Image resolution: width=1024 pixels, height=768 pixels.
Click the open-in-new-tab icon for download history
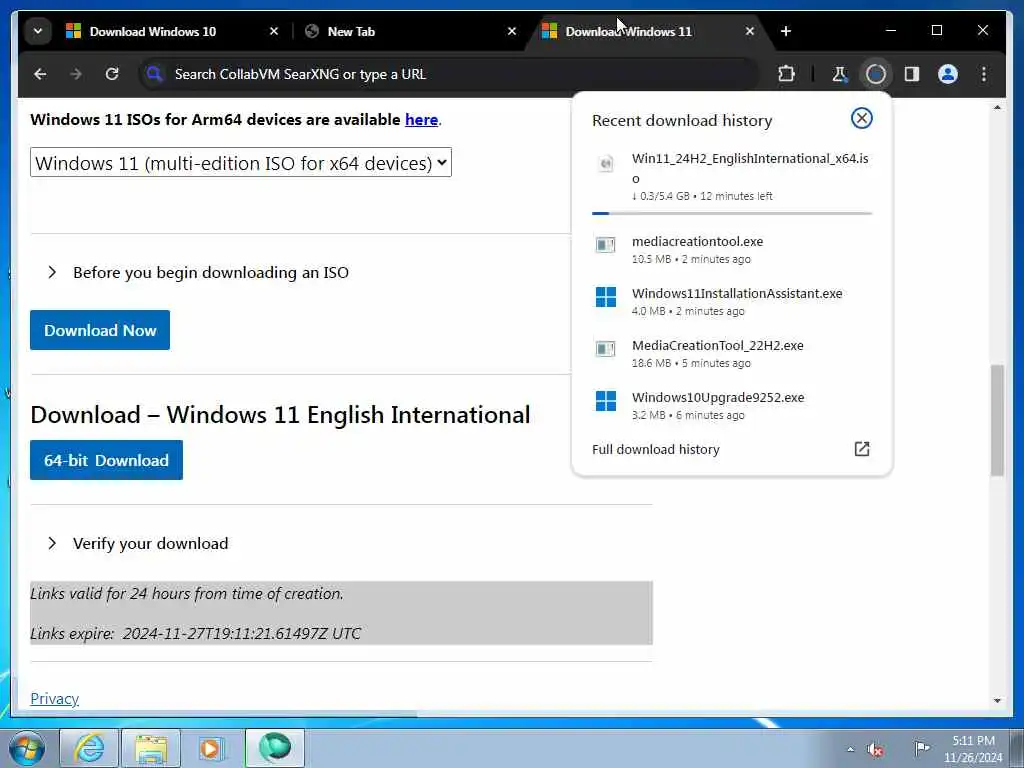[861, 449]
